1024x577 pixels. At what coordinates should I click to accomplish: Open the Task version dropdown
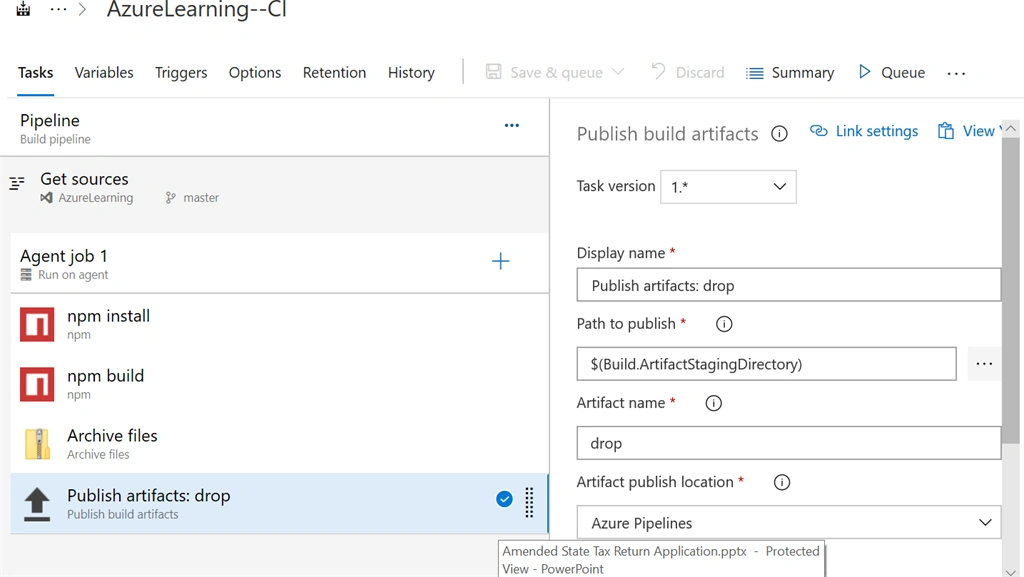[728, 187]
